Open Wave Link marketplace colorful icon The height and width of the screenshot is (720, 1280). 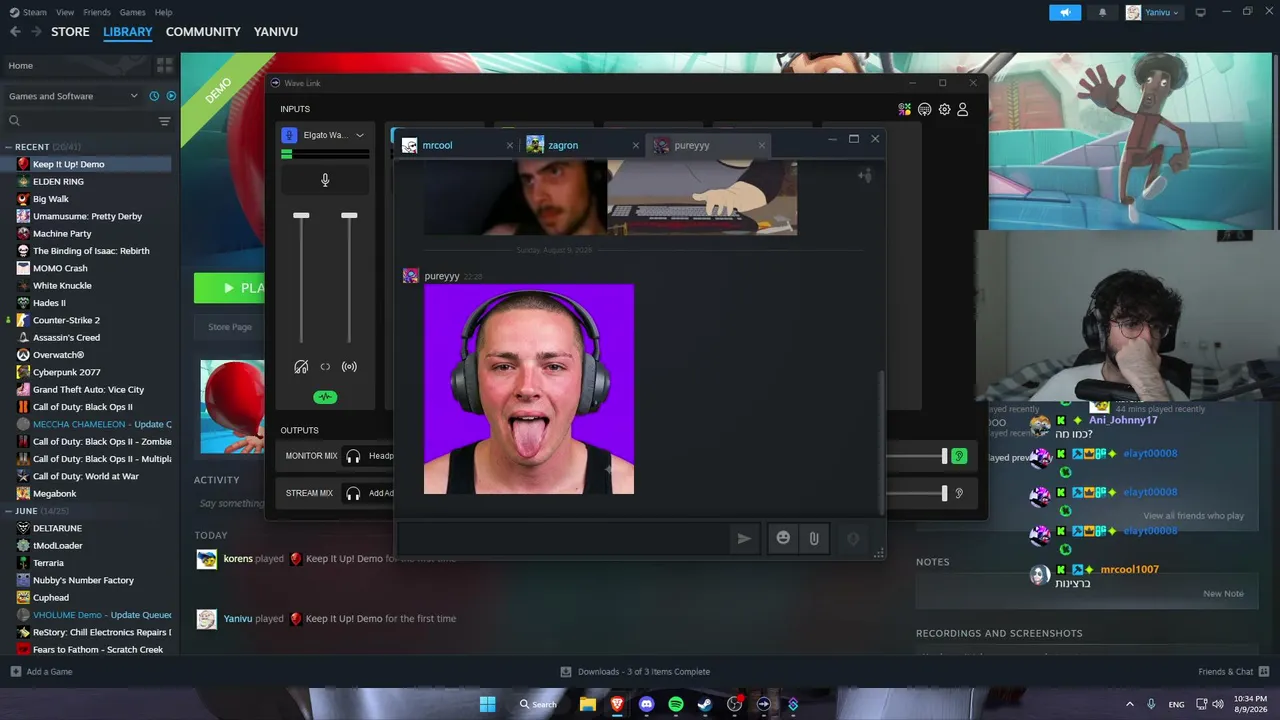click(905, 109)
